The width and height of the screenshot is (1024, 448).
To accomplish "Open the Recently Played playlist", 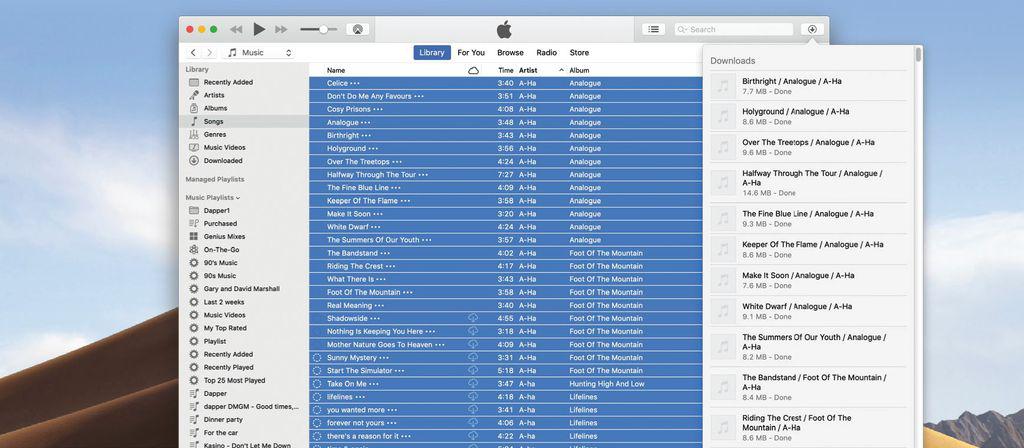I will pos(244,367).
